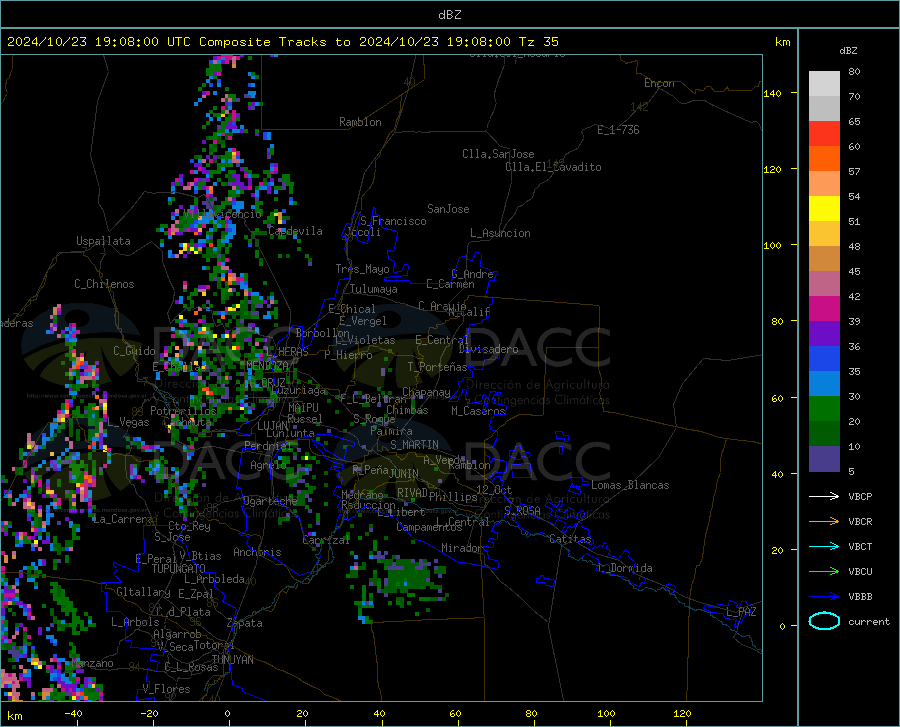Select the green 30 dBZ swatch

pyautogui.click(x=824, y=409)
